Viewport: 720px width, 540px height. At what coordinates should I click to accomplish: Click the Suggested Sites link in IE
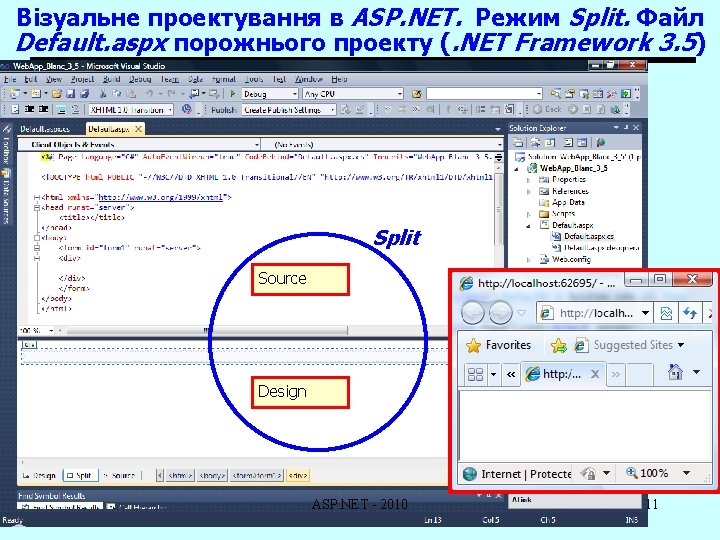[628, 345]
